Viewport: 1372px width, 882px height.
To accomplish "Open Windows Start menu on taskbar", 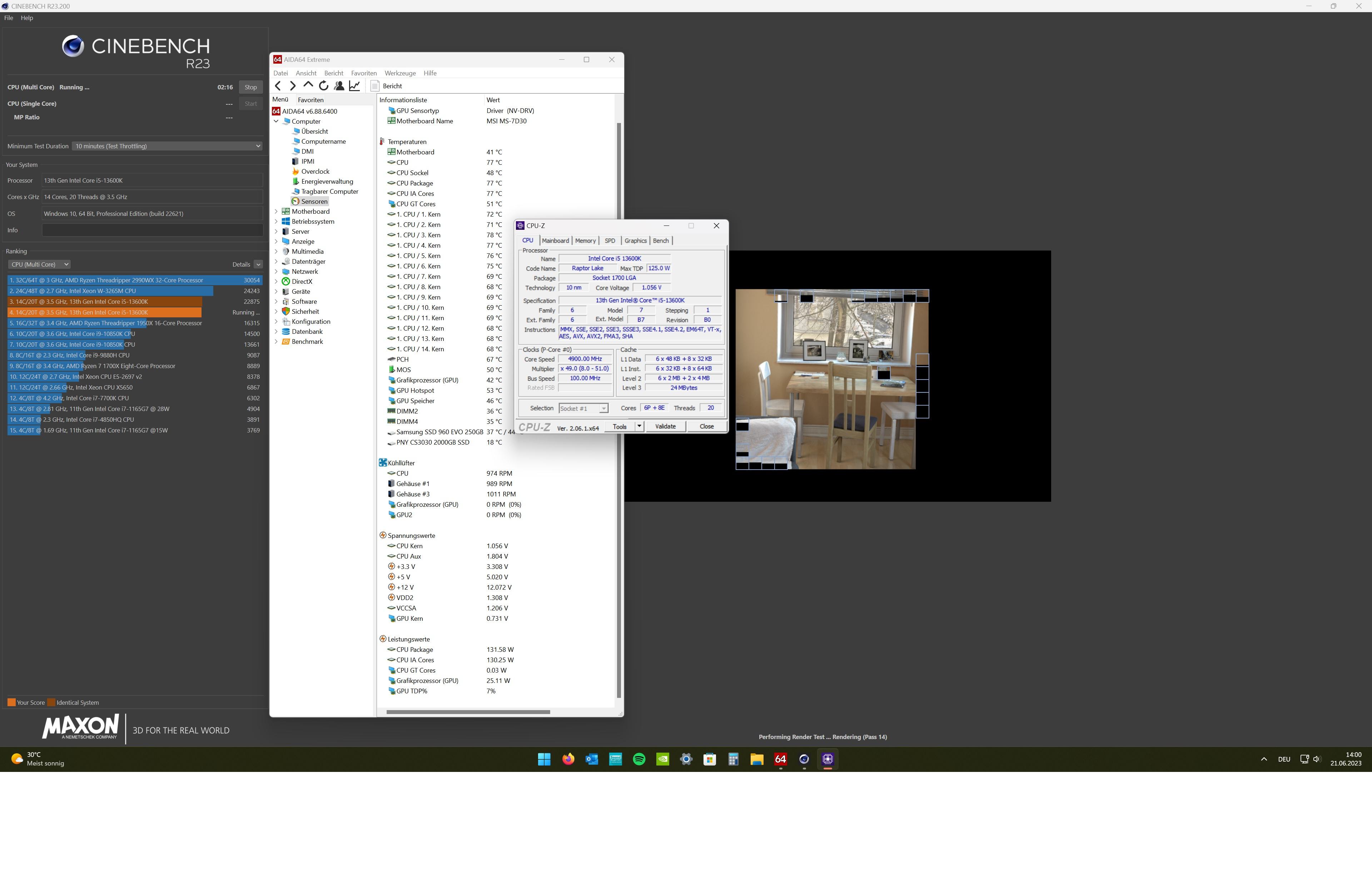I will [x=544, y=759].
